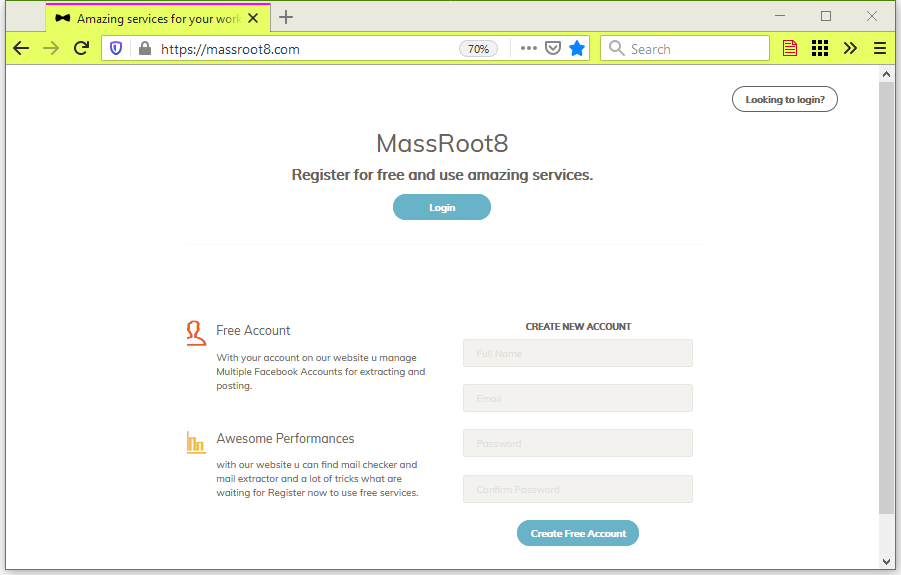
Task: Click the Looking to login? button
Action: tap(785, 99)
